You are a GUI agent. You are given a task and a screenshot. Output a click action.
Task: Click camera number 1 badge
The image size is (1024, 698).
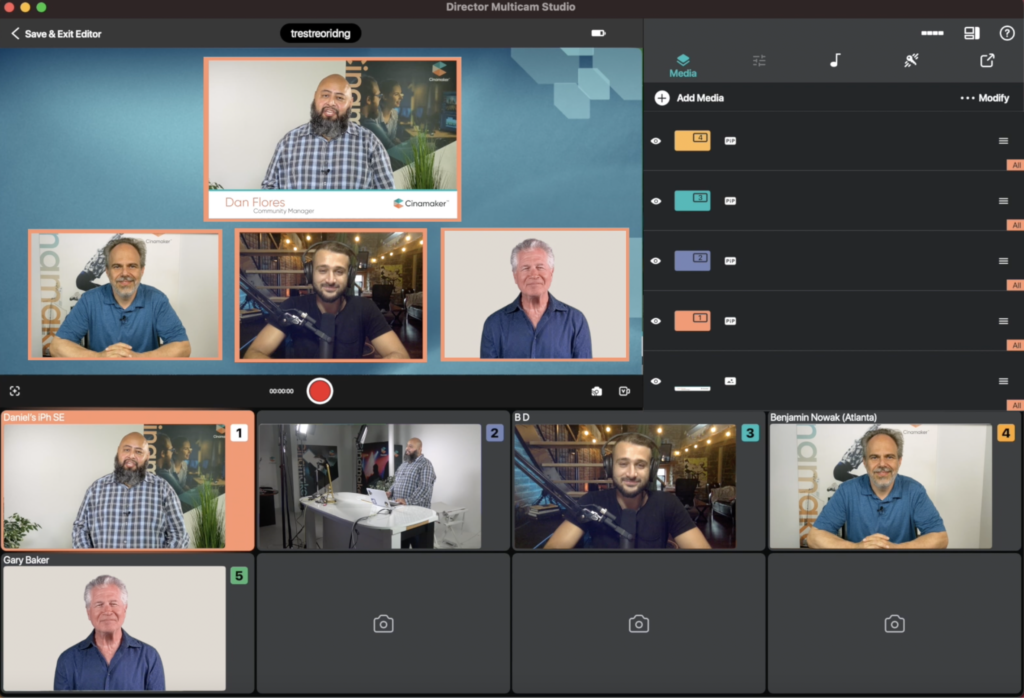point(239,433)
